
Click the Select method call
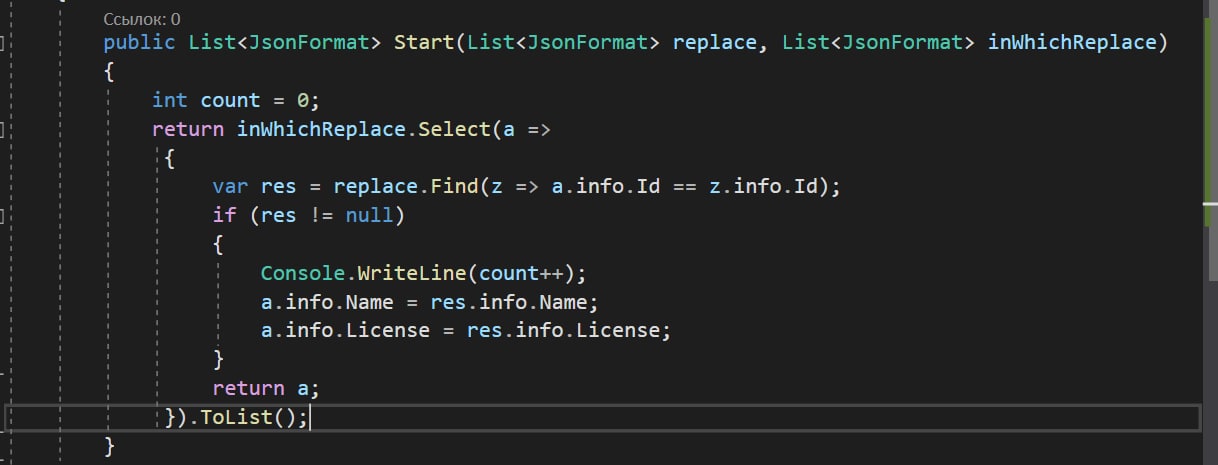455,129
